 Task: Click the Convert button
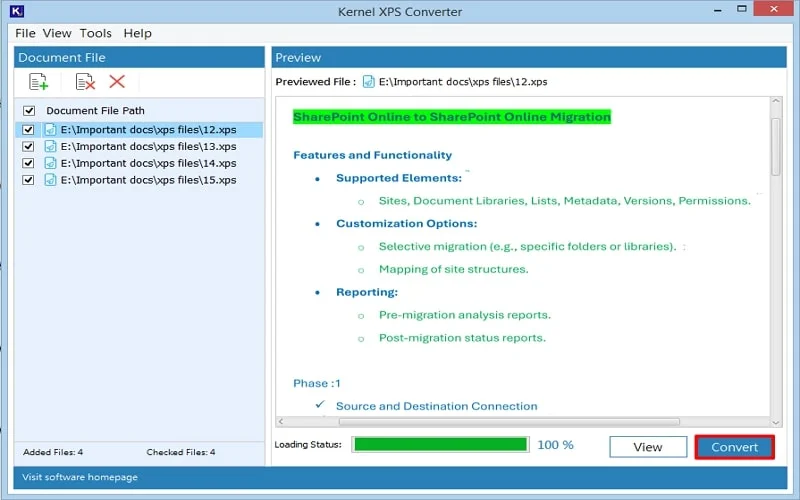point(735,447)
